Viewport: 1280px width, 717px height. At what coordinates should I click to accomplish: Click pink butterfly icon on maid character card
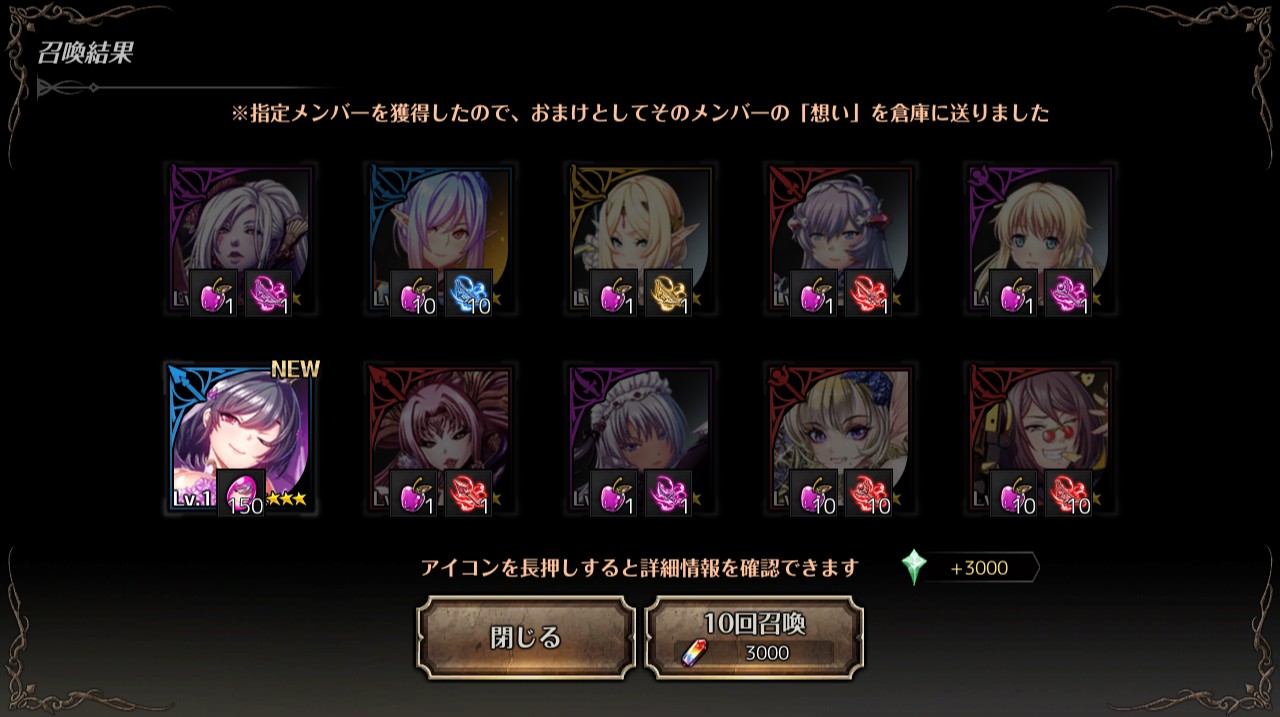coord(668,493)
